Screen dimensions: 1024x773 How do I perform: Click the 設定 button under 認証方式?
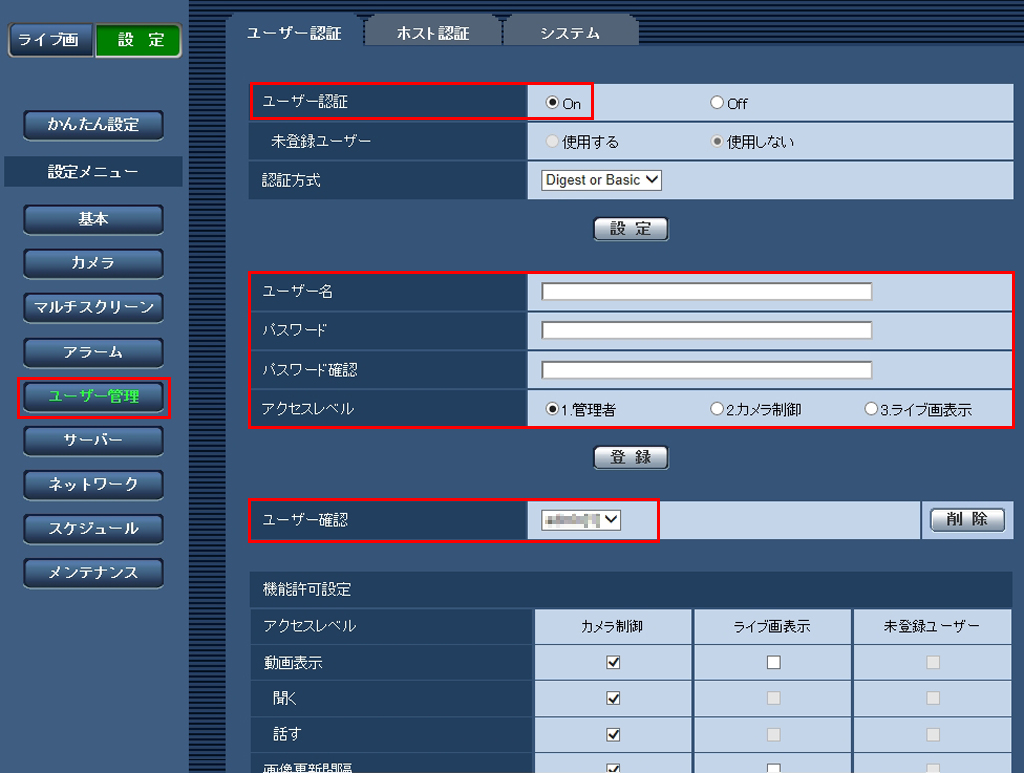tap(630, 229)
